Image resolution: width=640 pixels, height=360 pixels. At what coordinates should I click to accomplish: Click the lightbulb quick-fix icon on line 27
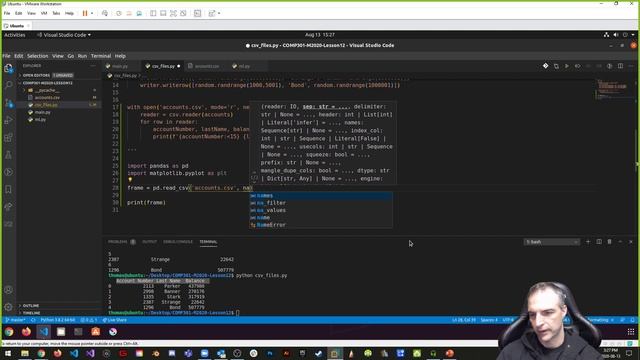point(130,180)
